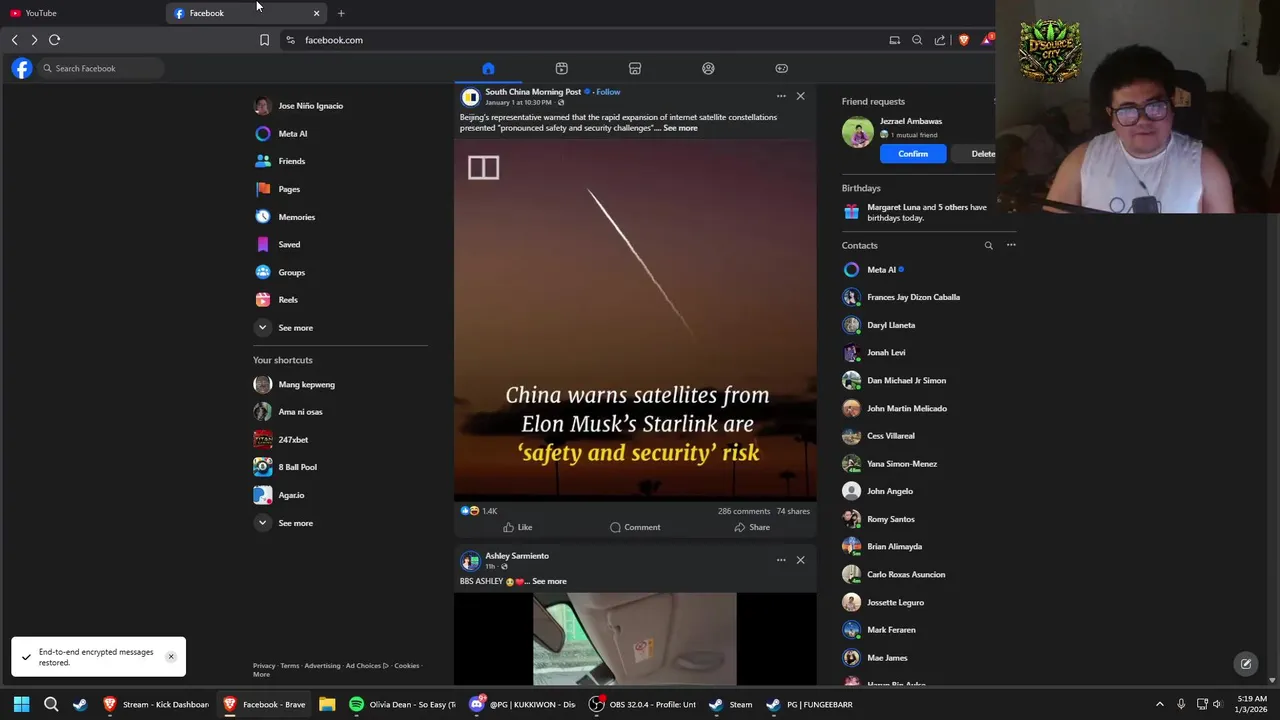Open OBS in the taskbar
The height and width of the screenshot is (720, 1280).
(x=643, y=704)
